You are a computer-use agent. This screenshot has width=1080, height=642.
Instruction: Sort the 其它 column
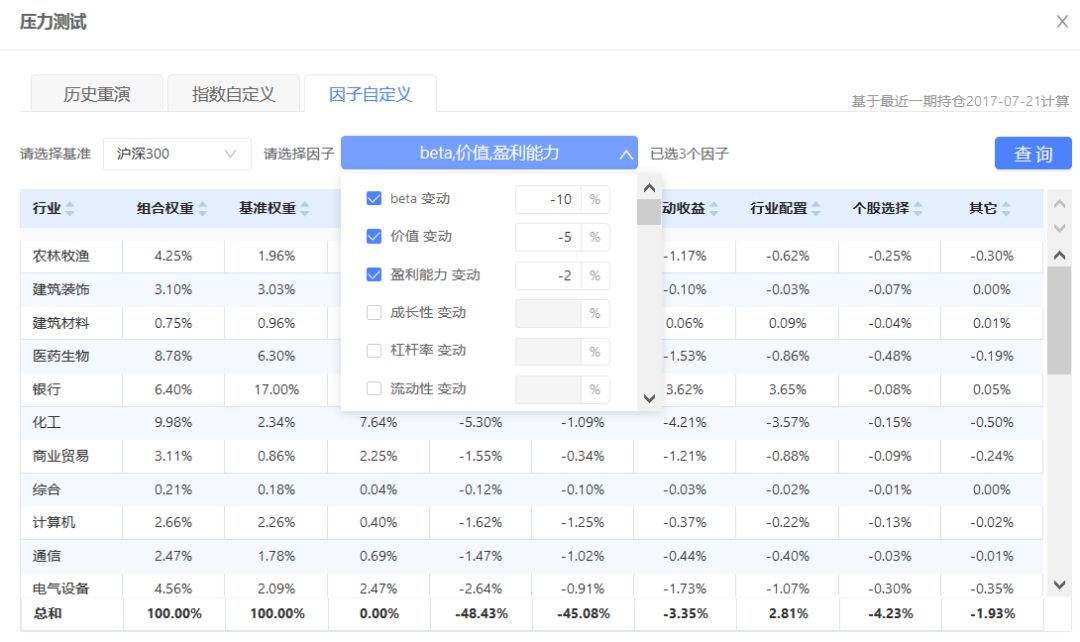pos(1006,209)
